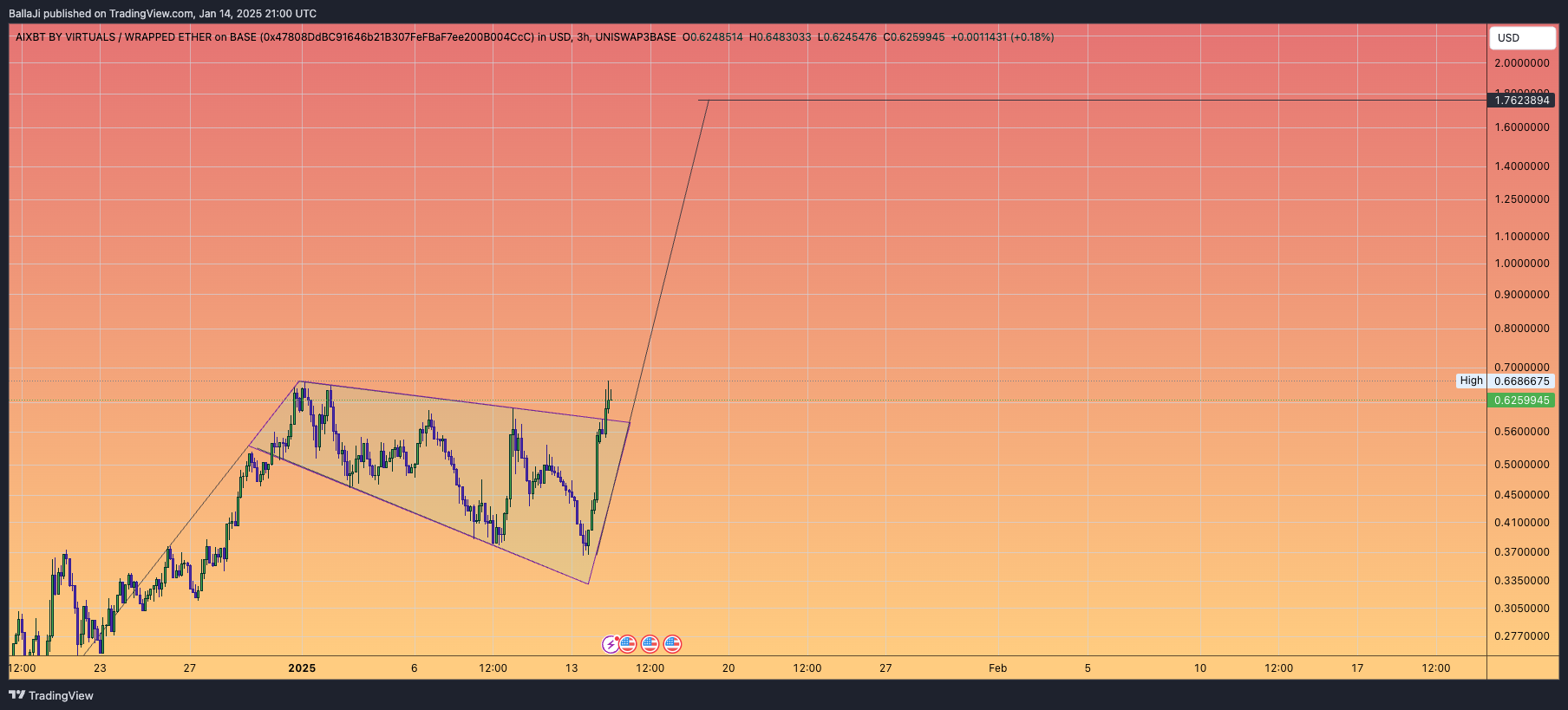Click the 1.0000000 price axis label
The height and width of the screenshot is (710, 1568).
1521,264
